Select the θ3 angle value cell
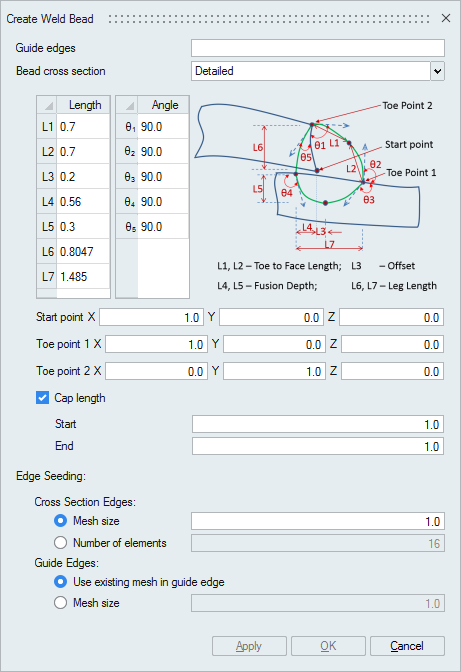 pos(163,177)
